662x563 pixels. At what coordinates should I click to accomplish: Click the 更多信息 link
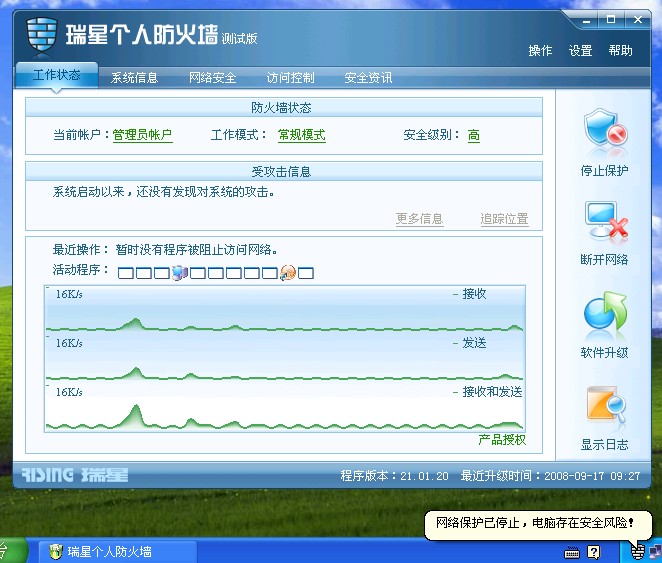pos(420,219)
